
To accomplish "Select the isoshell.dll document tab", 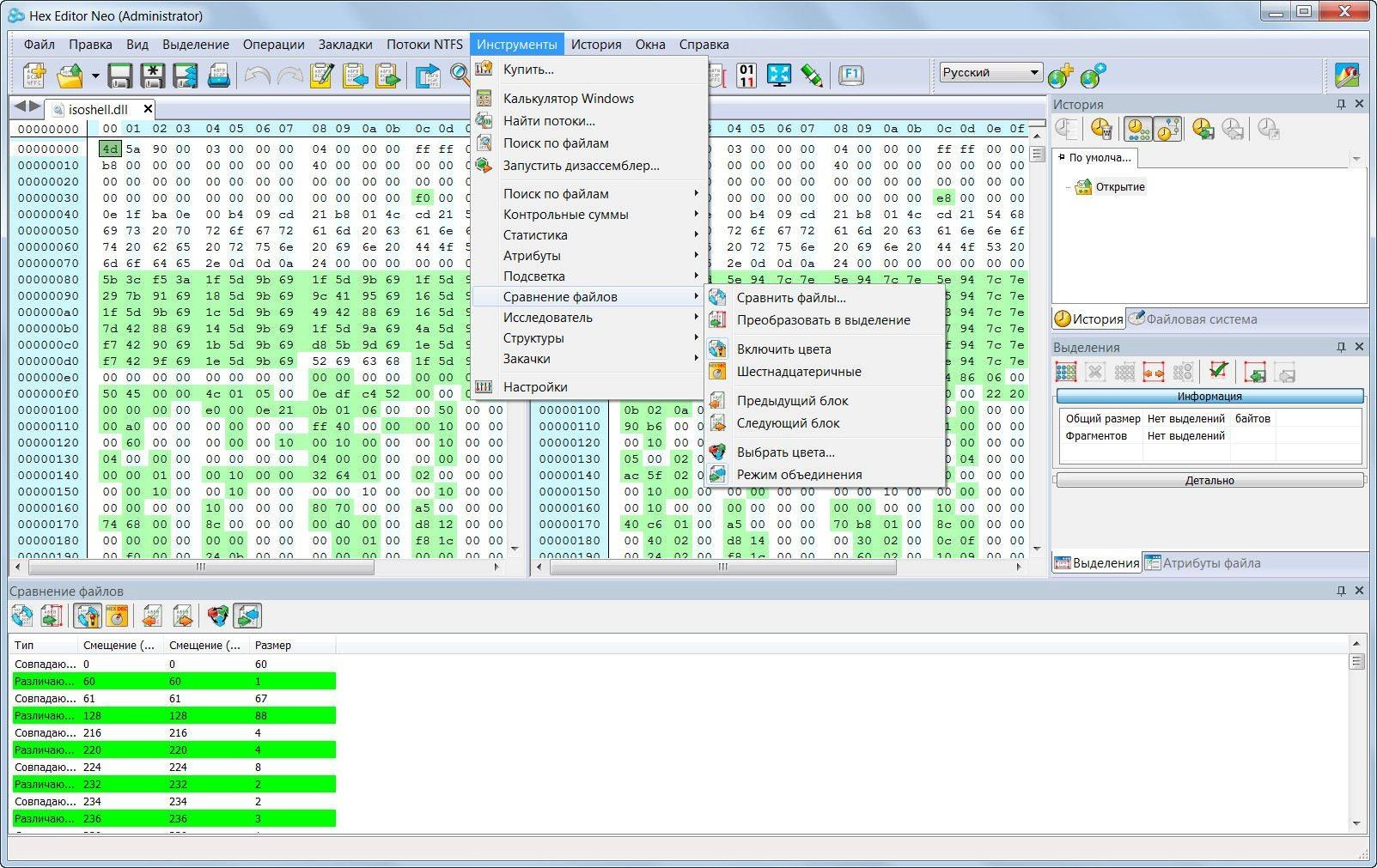I will coord(97,109).
